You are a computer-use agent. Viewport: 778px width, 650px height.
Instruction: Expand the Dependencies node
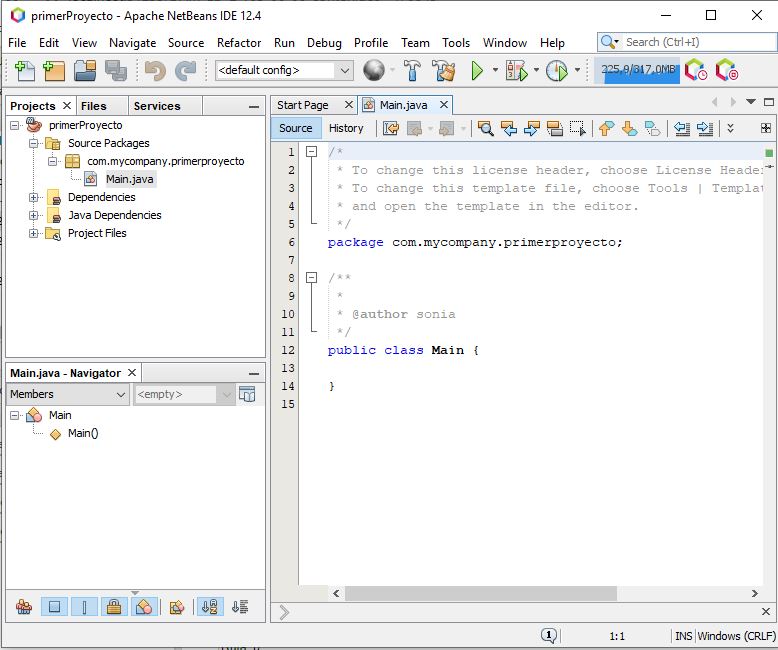33,197
